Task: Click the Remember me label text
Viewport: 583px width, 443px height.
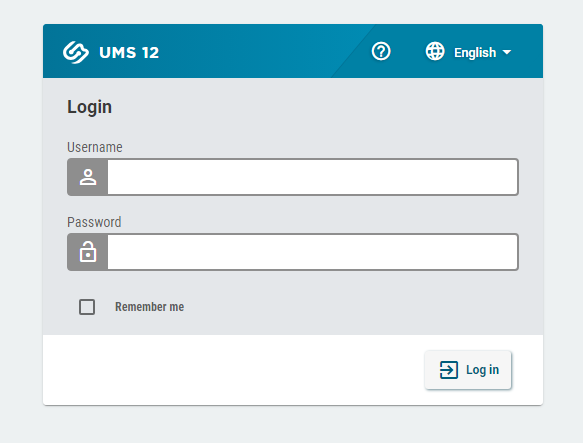Action: click(149, 307)
